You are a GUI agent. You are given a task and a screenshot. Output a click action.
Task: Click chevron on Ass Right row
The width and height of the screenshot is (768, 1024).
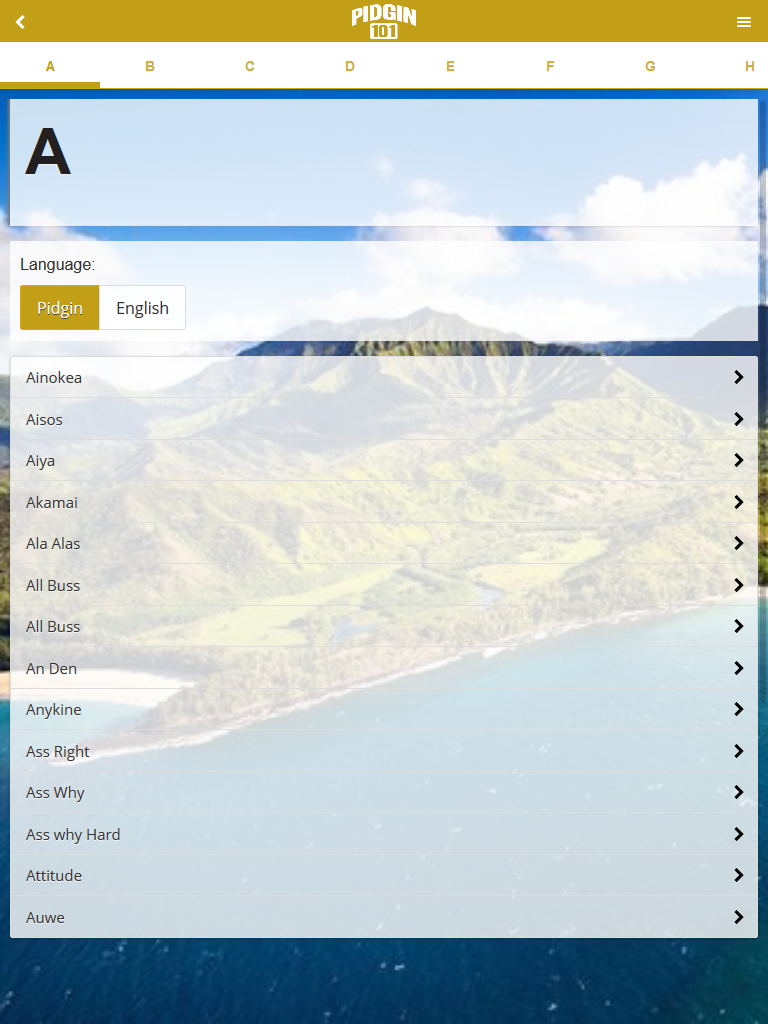pyautogui.click(x=739, y=751)
